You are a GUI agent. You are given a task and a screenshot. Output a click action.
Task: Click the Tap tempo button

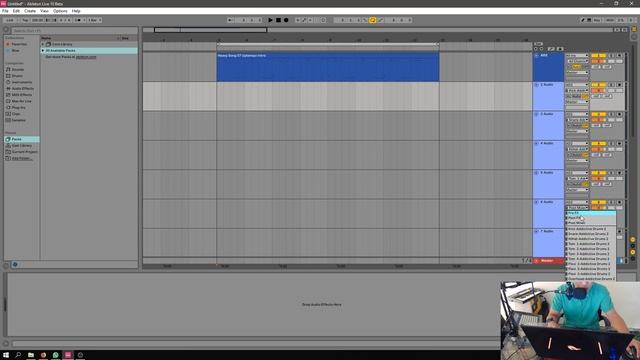click(x=25, y=20)
